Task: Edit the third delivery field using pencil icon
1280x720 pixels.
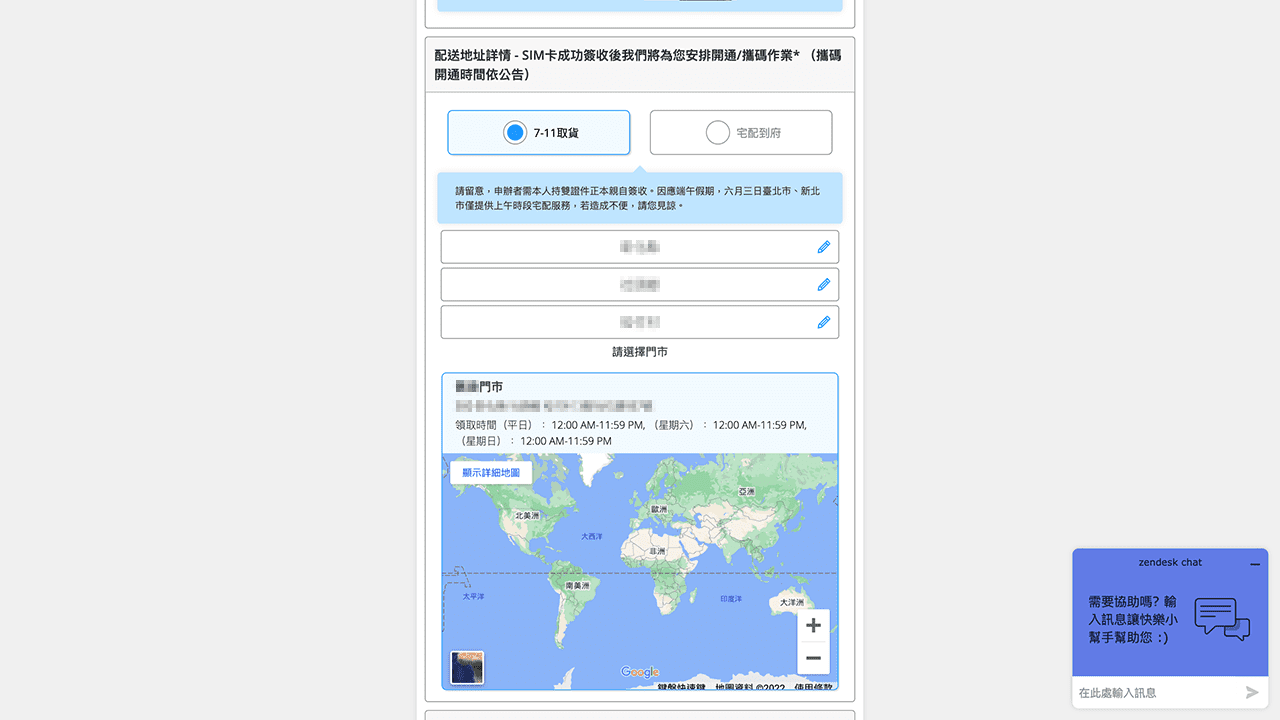Action: tap(823, 322)
